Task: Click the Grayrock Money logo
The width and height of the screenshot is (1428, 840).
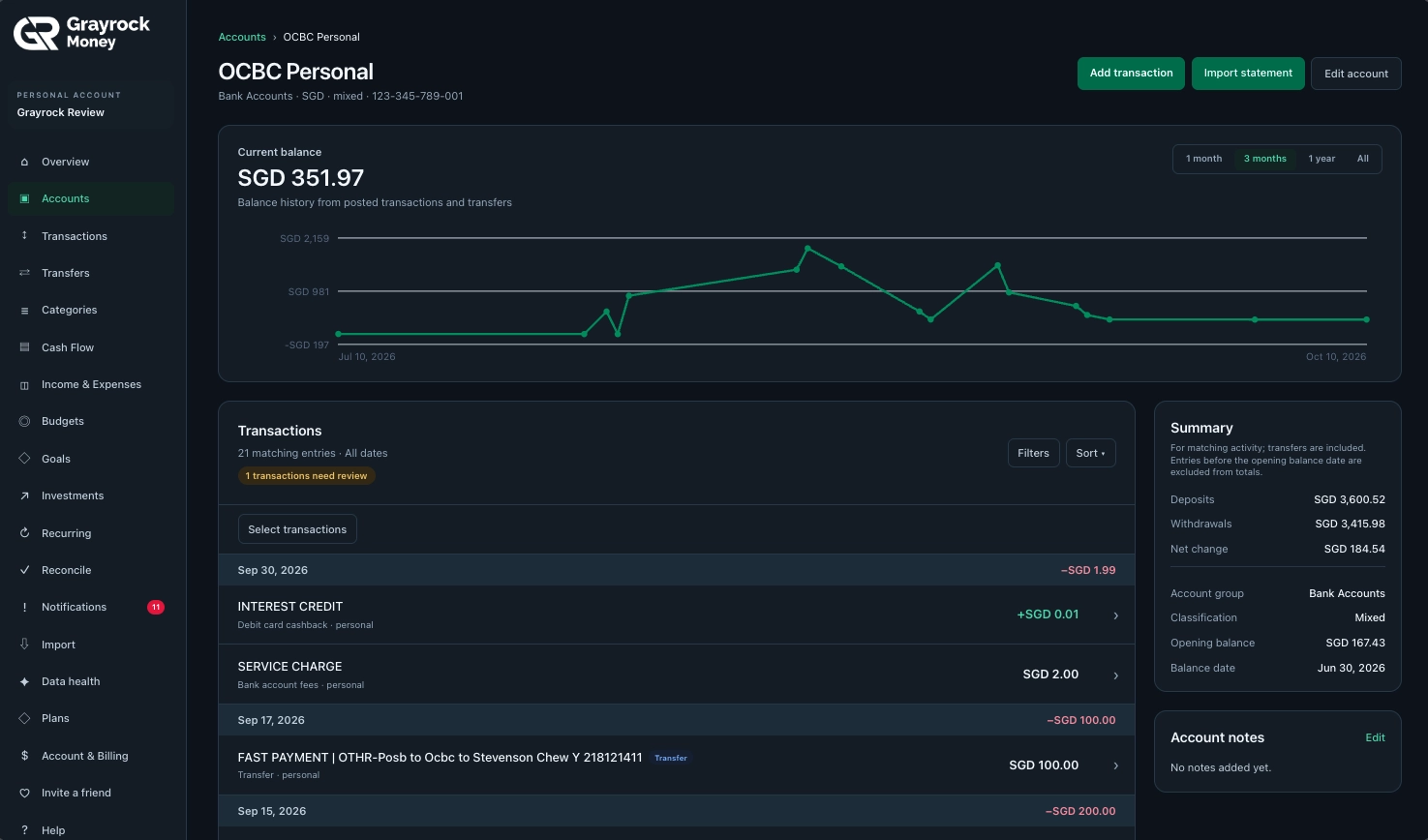Action: tap(82, 33)
